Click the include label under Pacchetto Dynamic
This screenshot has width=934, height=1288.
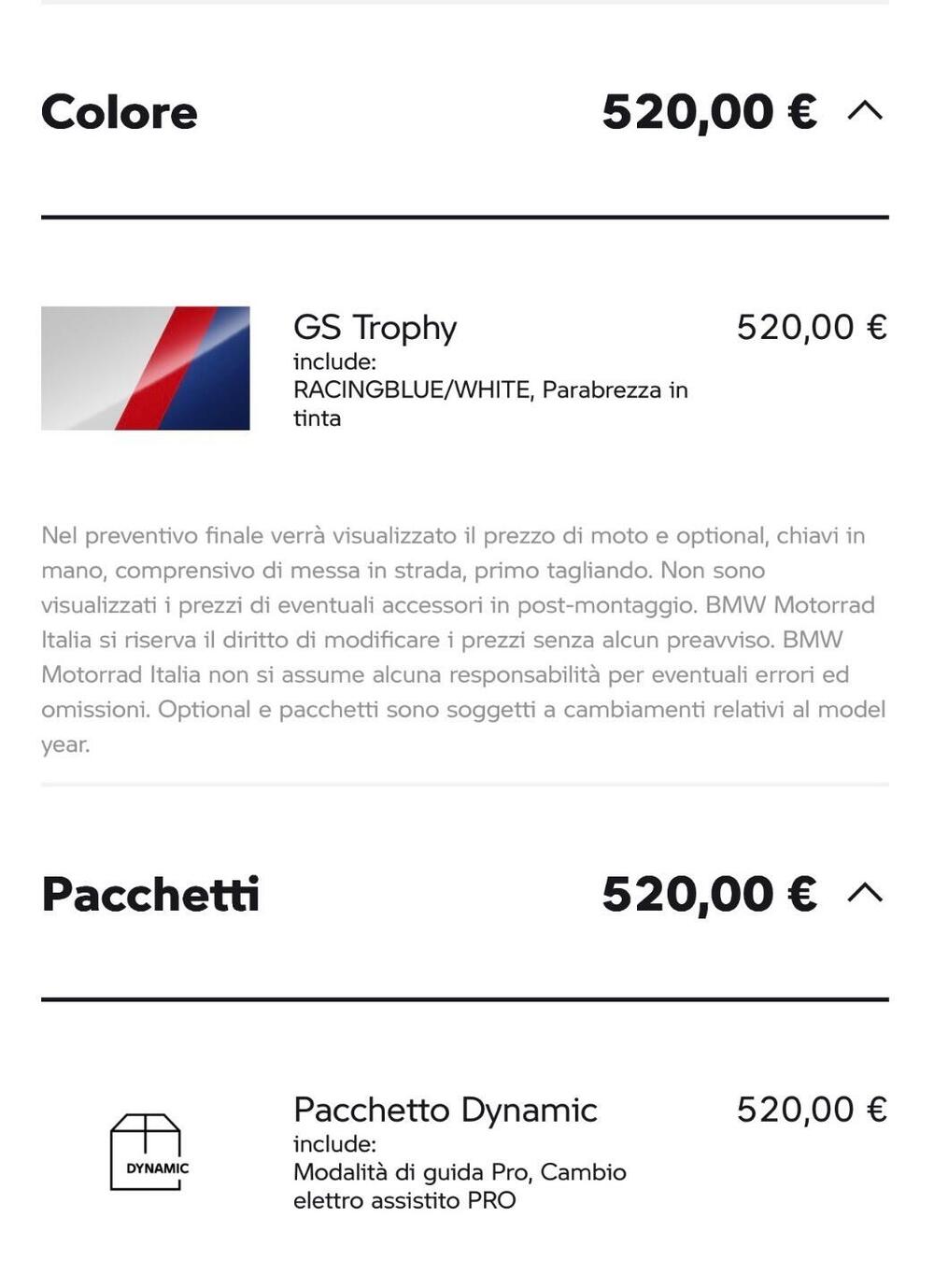(334, 1144)
